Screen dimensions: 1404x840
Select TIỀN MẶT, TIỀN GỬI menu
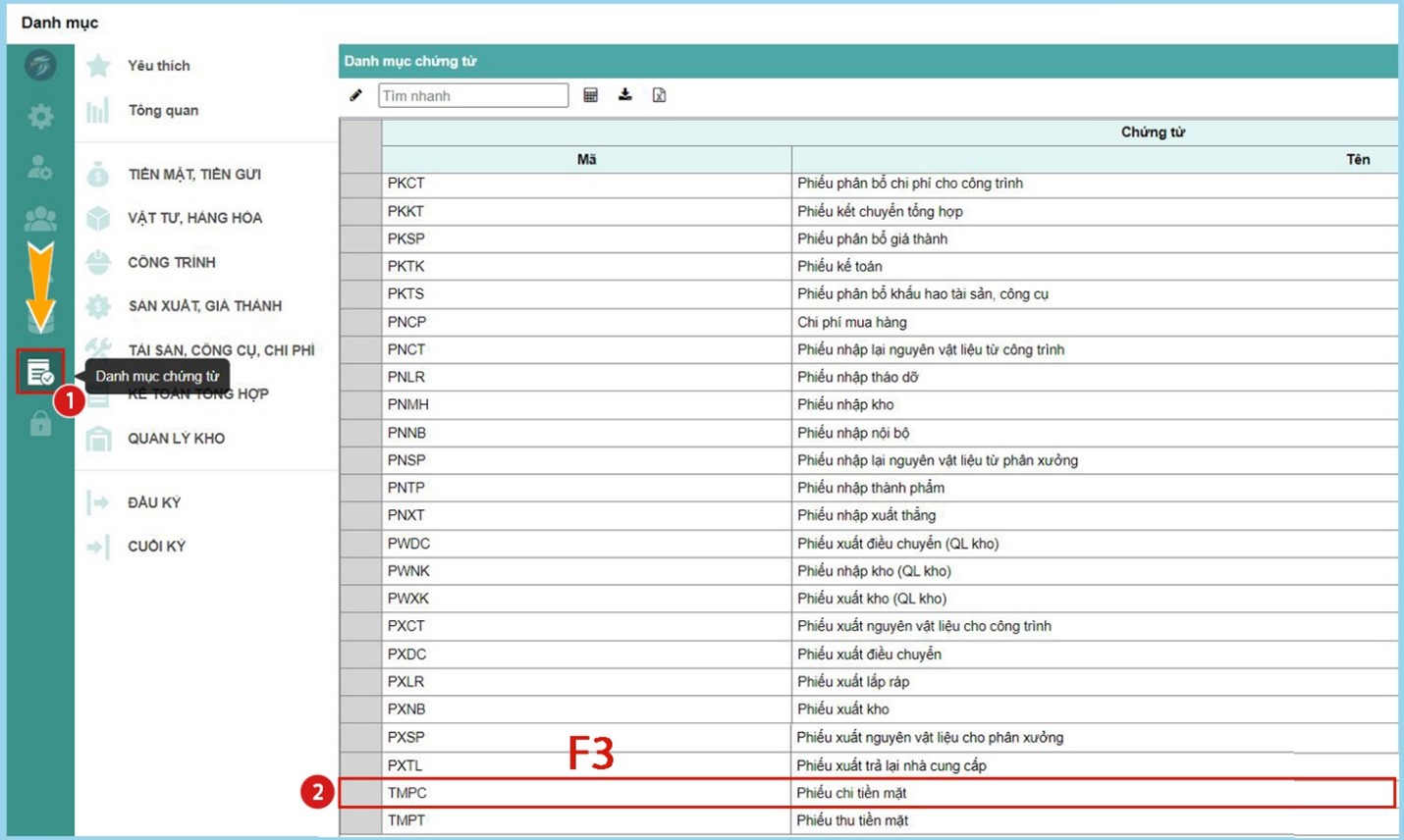tap(193, 175)
